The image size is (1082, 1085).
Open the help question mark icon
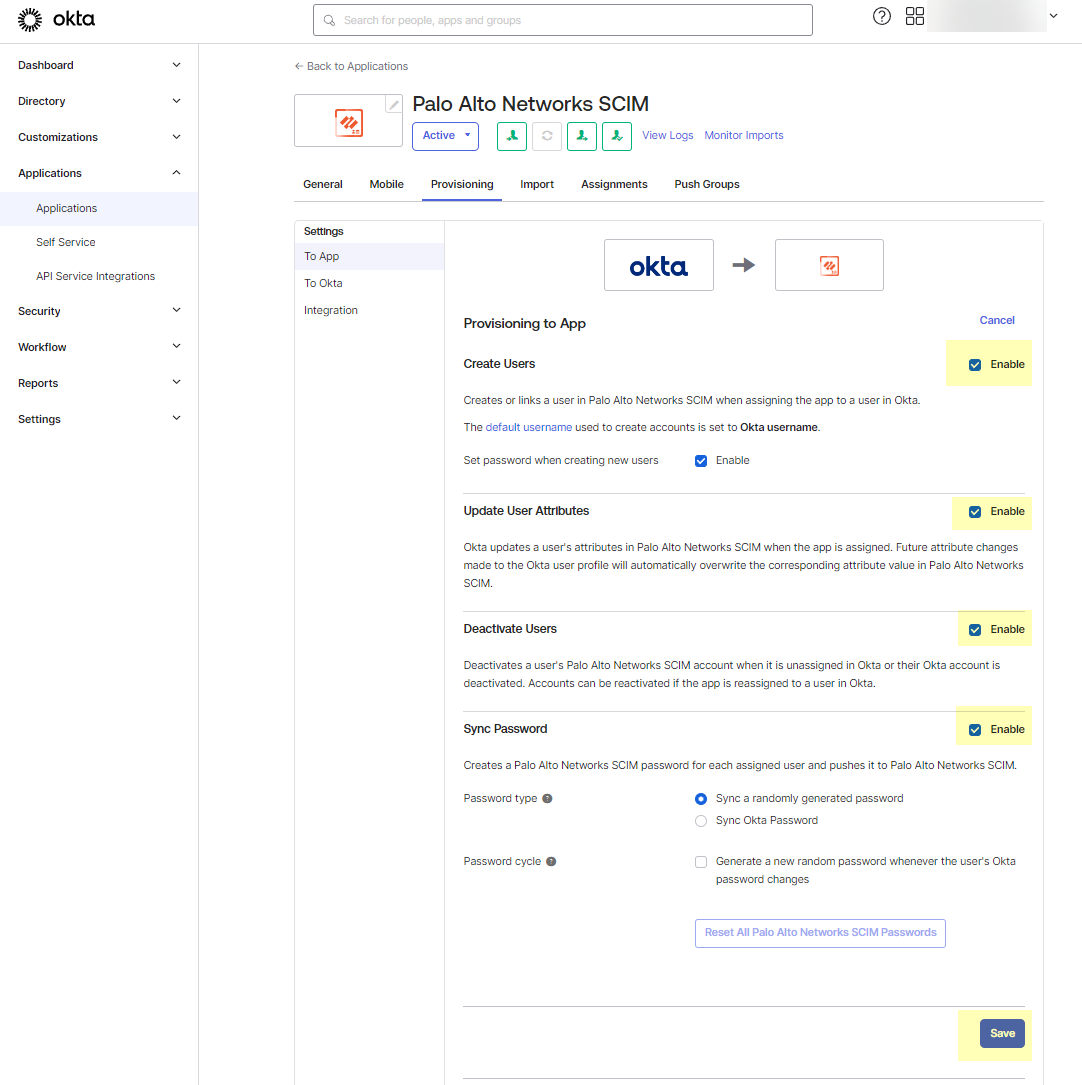click(881, 17)
